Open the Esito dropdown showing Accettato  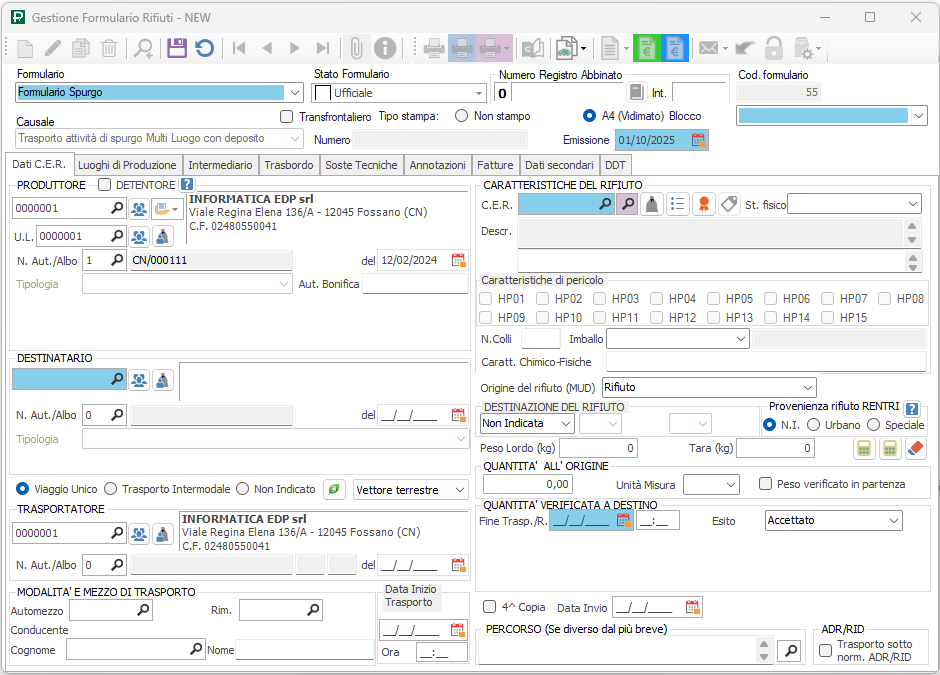pos(892,520)
